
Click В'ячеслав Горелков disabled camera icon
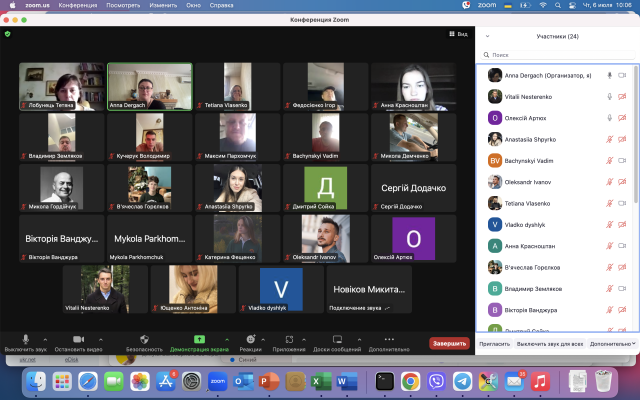(x=622, y=267)
